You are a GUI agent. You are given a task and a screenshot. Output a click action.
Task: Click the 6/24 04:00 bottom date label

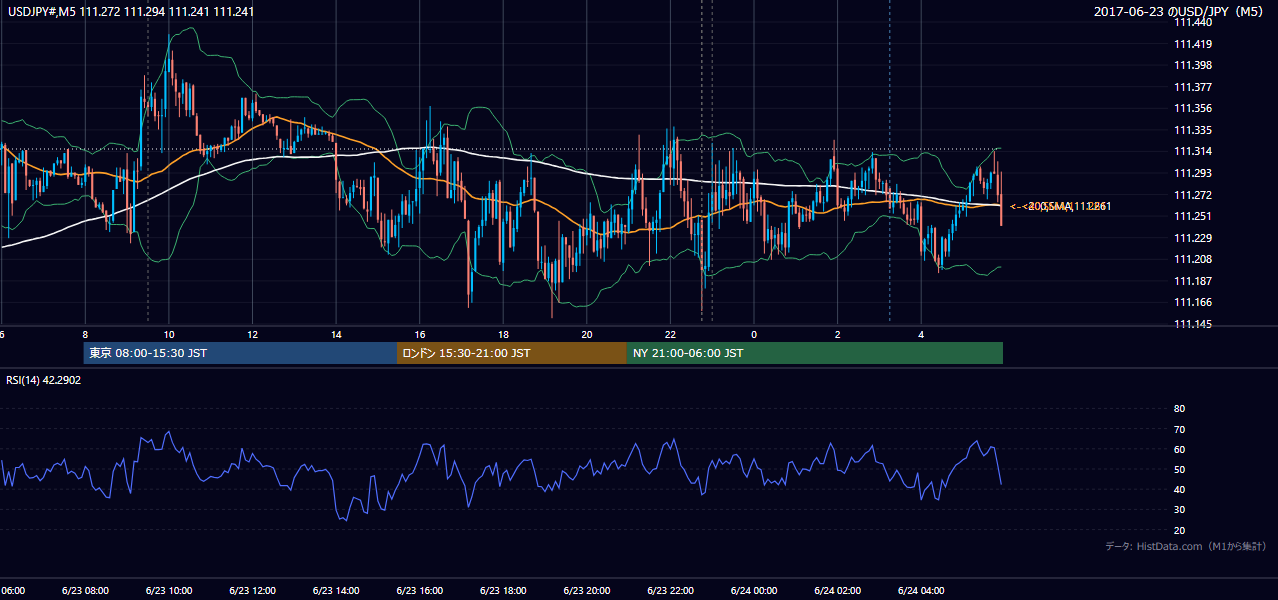point(921,590)
